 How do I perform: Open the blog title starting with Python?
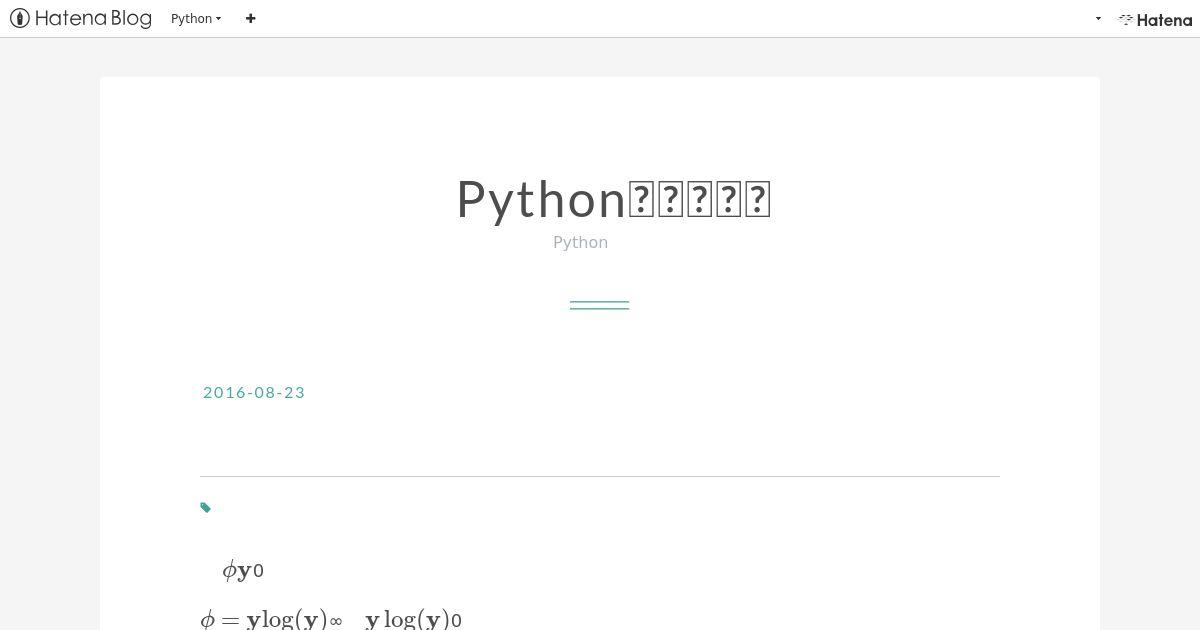[613, 199]
